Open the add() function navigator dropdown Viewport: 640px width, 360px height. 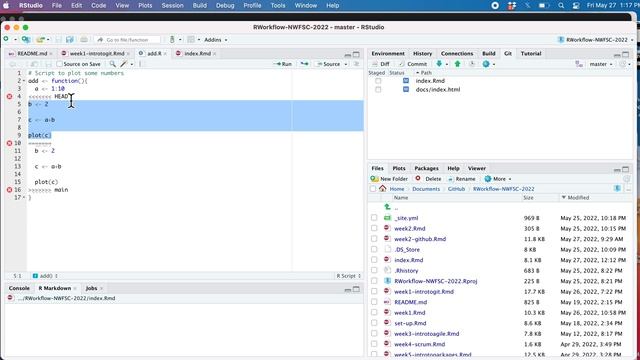pos(45,276)
